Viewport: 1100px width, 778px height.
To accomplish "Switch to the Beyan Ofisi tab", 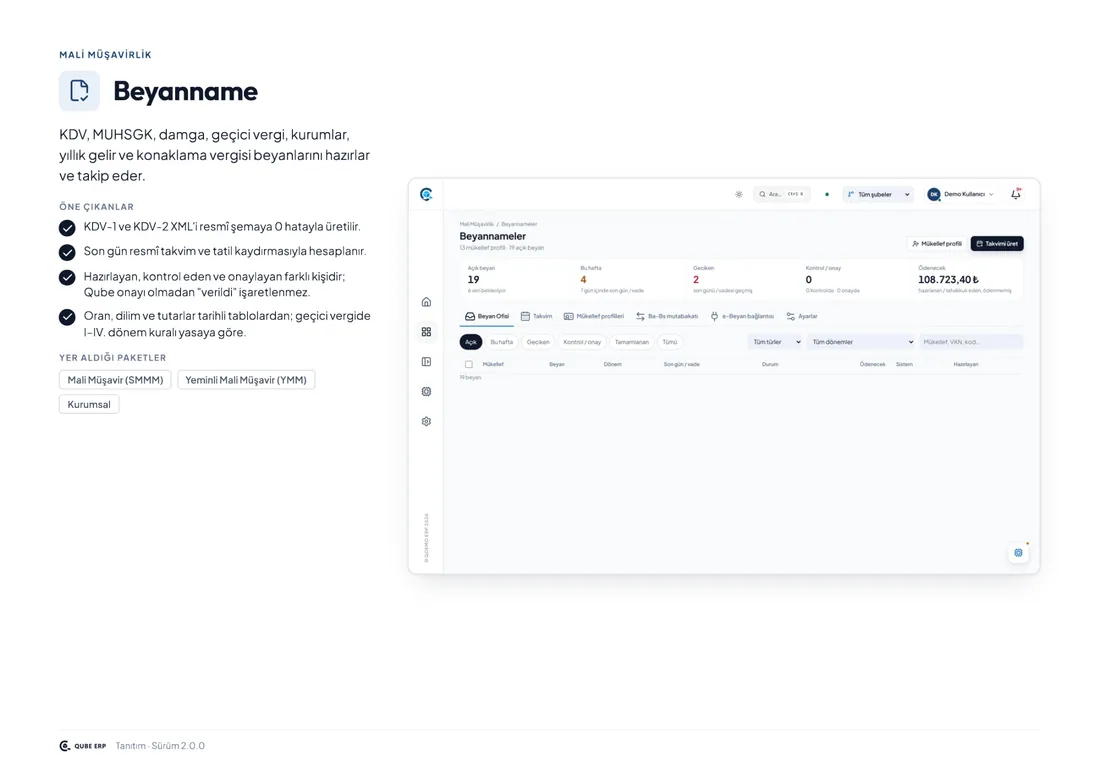I will tap(487, 316).
